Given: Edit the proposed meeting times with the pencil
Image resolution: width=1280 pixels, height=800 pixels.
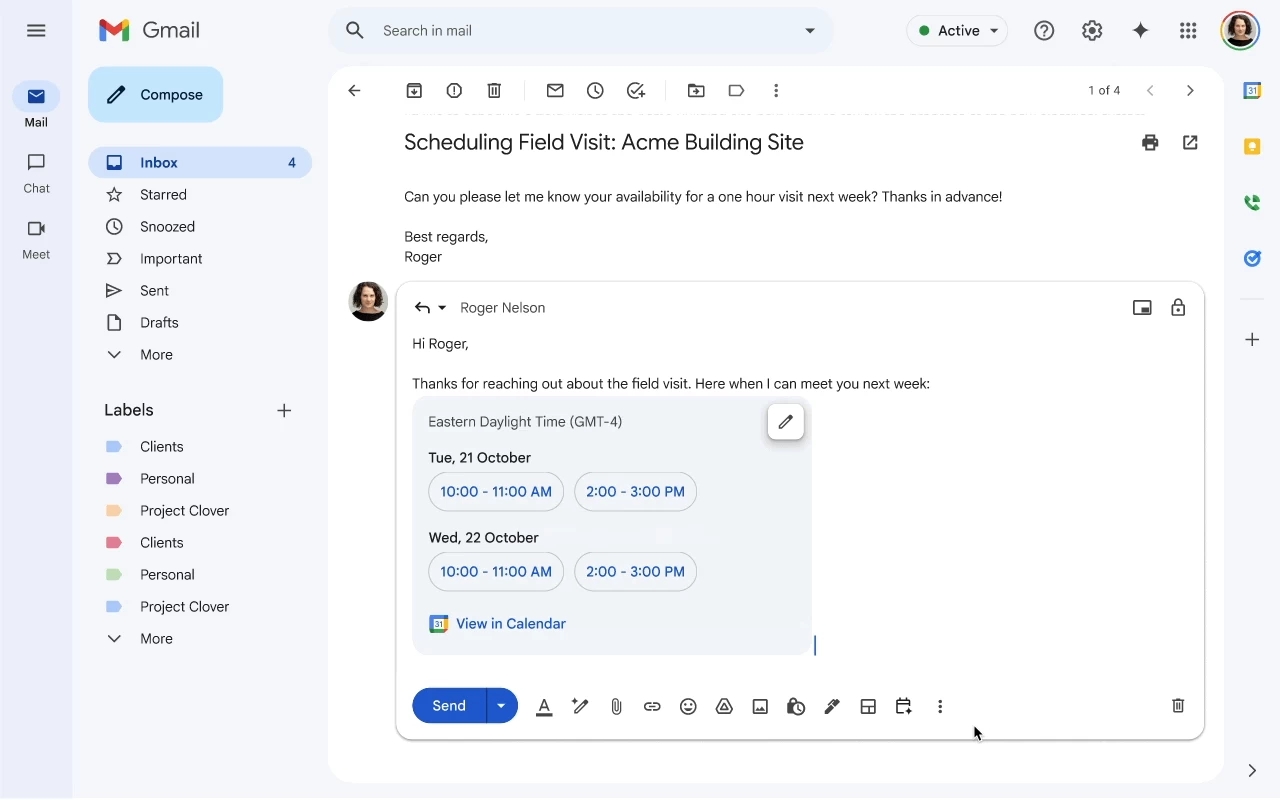Looking at the screenshot, I should [x=785, y=422].
